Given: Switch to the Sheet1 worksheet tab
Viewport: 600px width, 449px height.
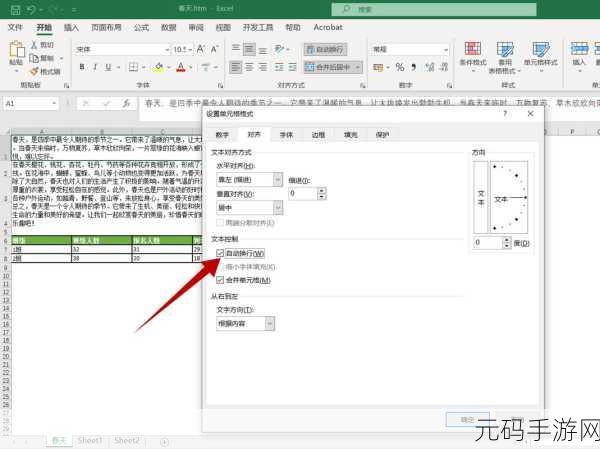Looking at the screenshot, I should [x=90, y=441].
